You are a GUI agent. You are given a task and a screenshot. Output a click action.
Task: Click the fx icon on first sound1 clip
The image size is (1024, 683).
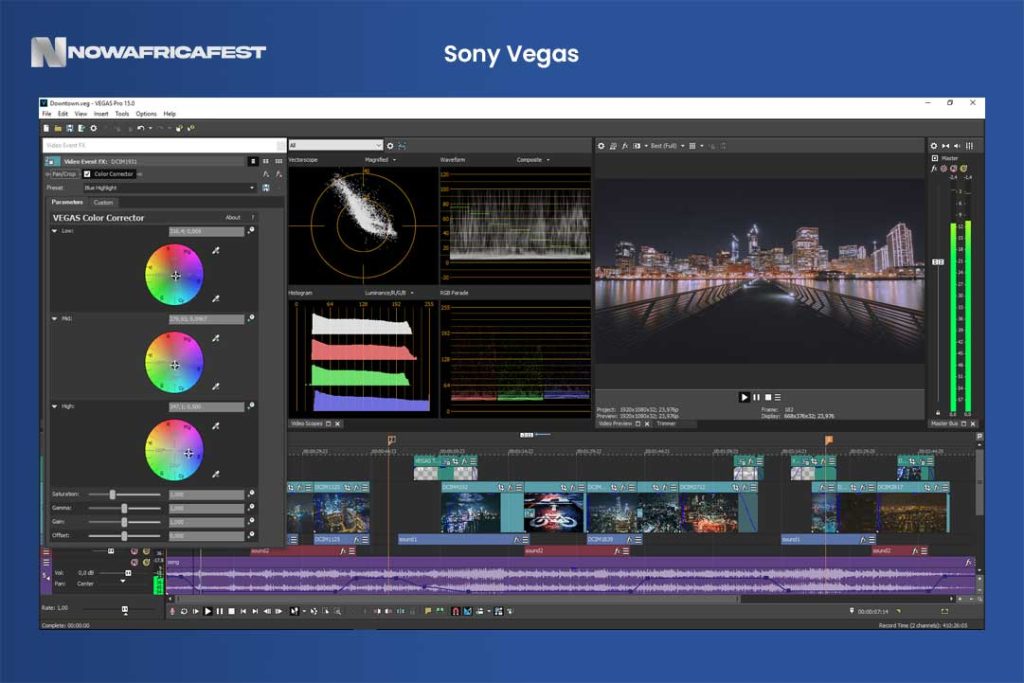click(x=516, y=540)
